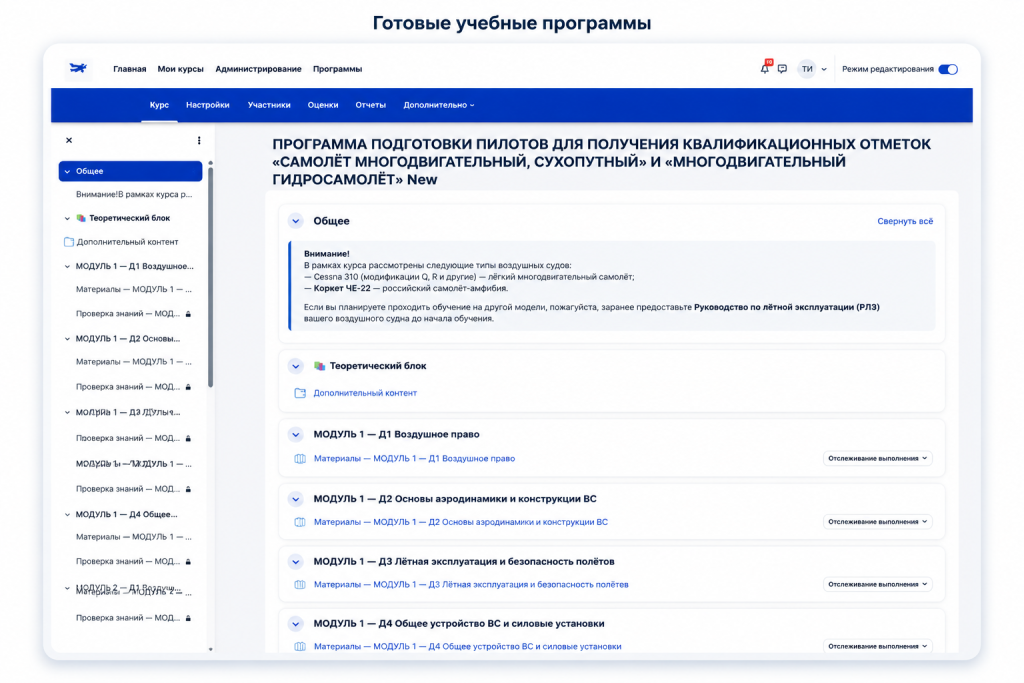Open notifications bell icon
1024x683 pixels.
(765, 69)
